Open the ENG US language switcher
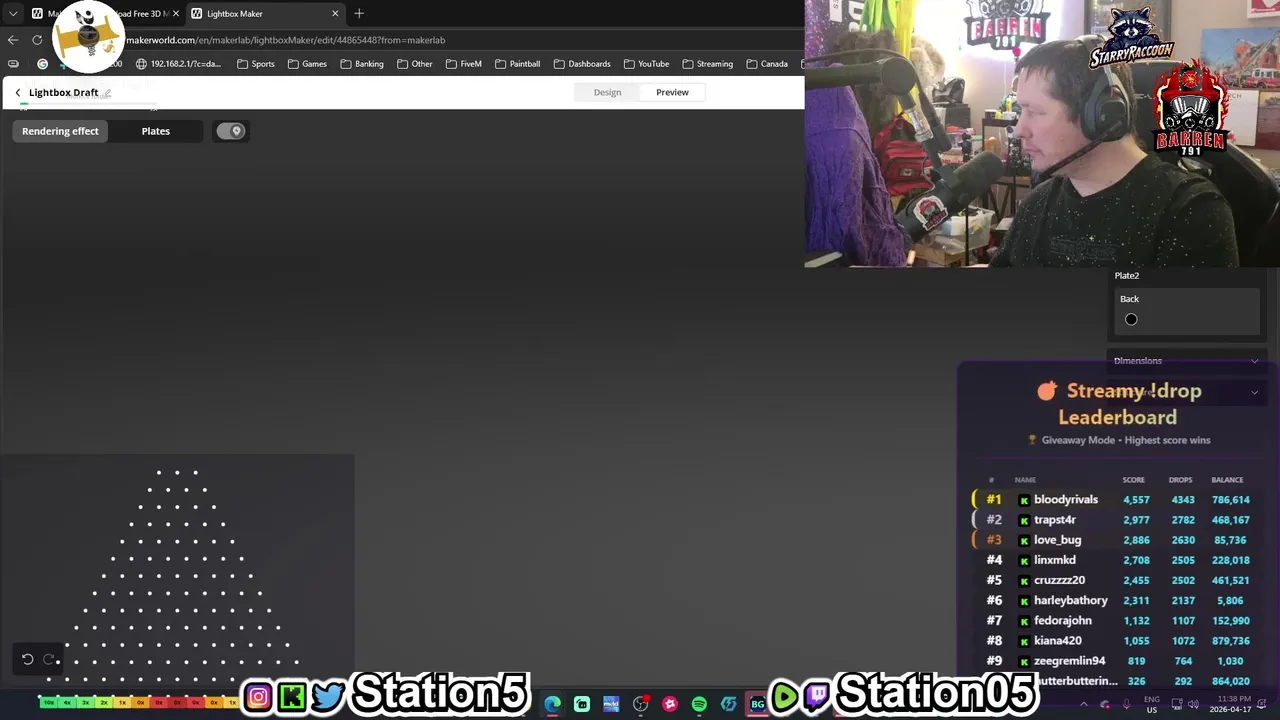1280x720 pixels. (1152, 704)
